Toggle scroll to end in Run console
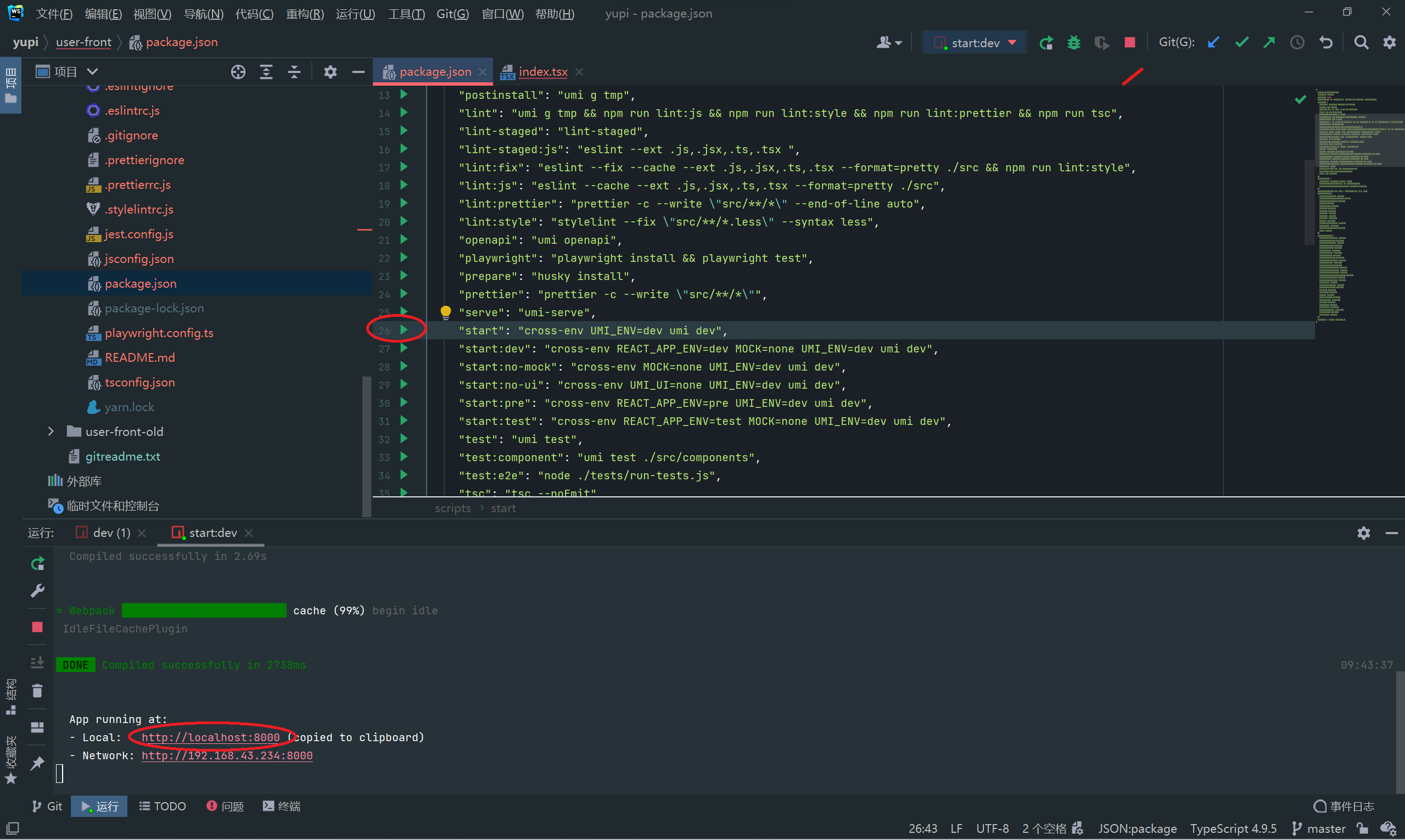This screenshot has height=840, width=1405. coord(37,661)
